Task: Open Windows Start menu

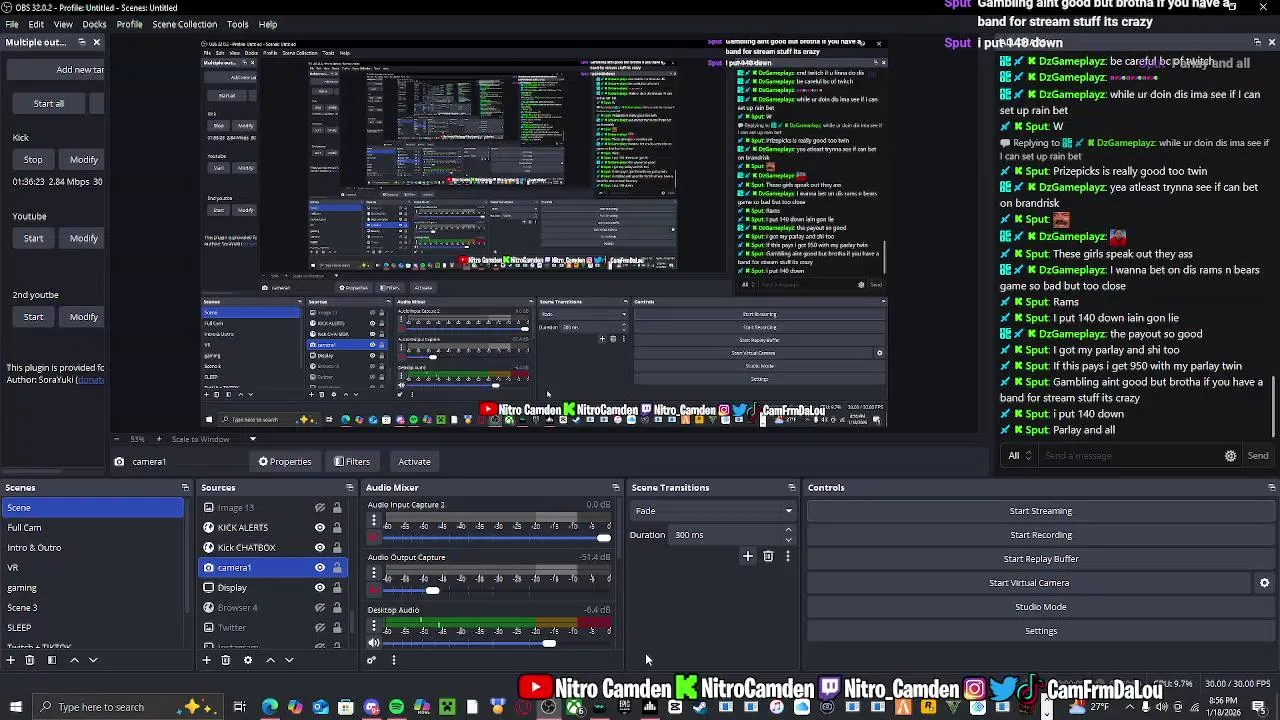Action: pos(16,707)
